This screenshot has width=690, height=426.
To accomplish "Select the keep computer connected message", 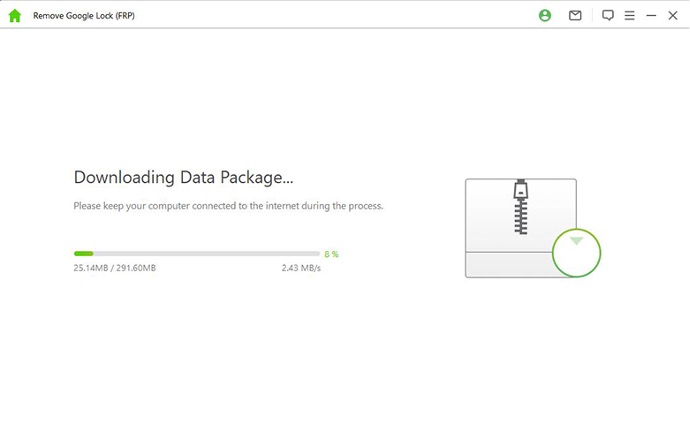I will coord(228,206).
